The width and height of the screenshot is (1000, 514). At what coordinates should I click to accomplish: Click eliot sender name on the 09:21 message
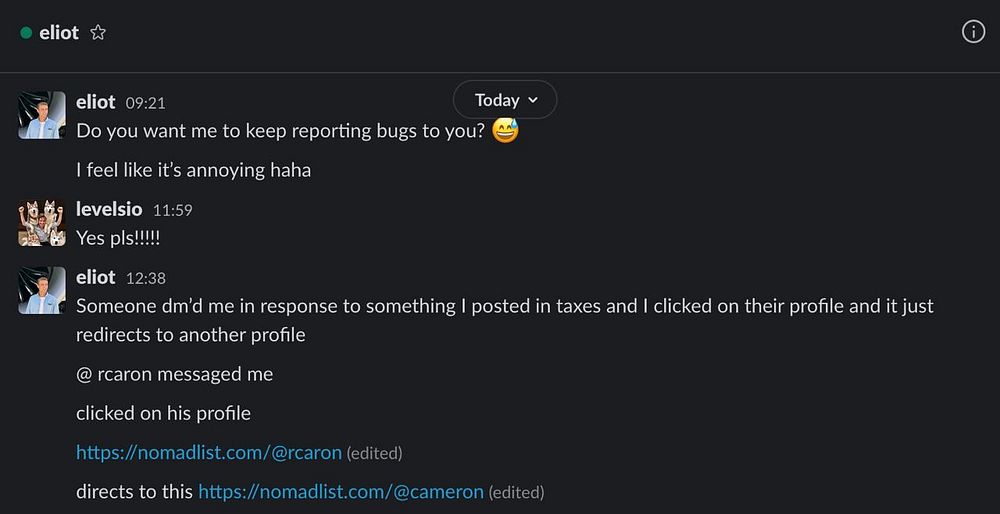[96, 102]
